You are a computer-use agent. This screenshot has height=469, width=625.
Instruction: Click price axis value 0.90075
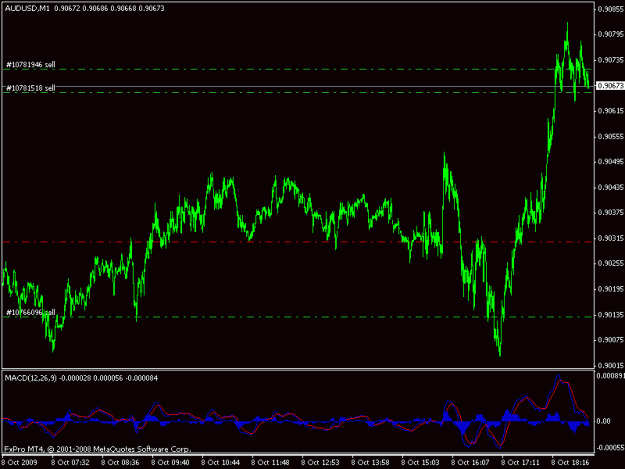[611, 340]
